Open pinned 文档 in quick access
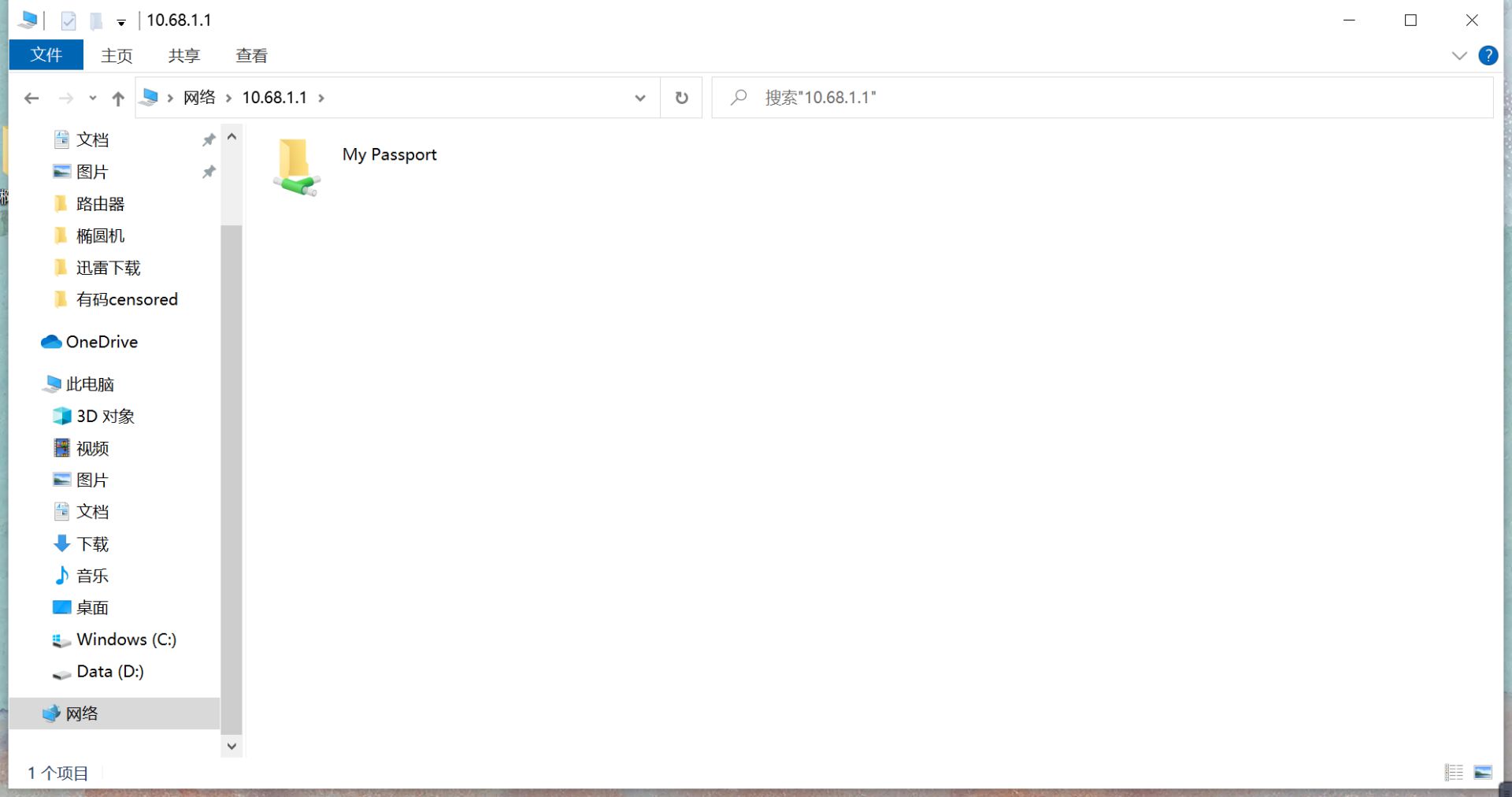1512x797 pixels. point(93,140)
